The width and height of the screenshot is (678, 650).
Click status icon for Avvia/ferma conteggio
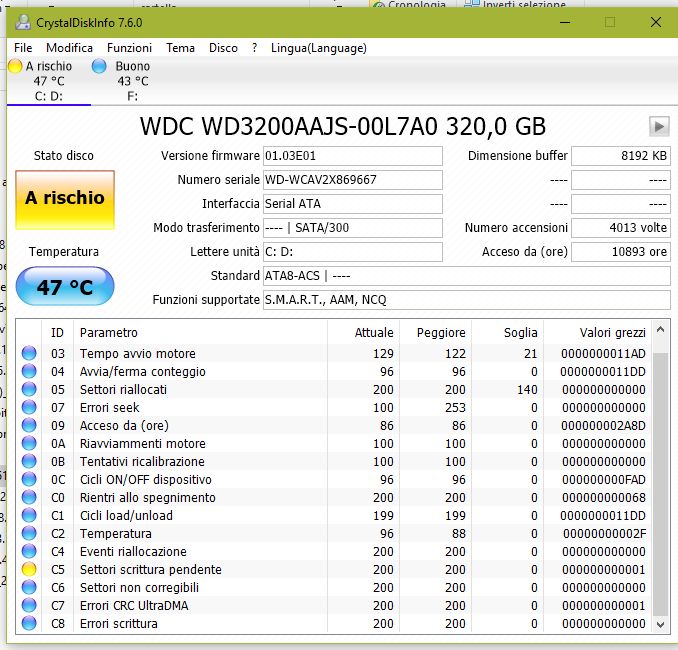pos(29,371)
